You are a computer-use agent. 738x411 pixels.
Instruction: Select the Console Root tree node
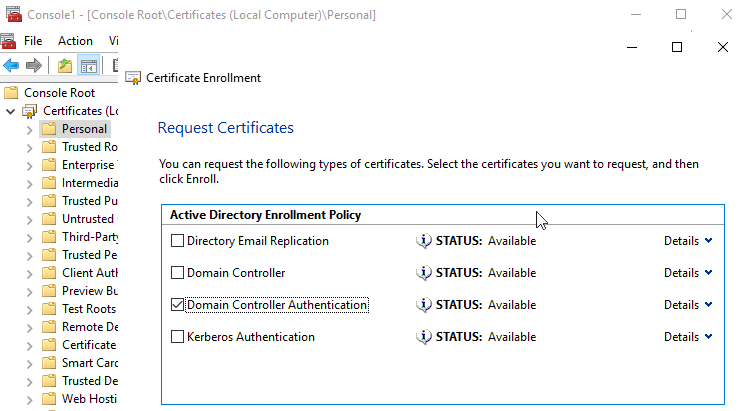[x=59, y=92]
